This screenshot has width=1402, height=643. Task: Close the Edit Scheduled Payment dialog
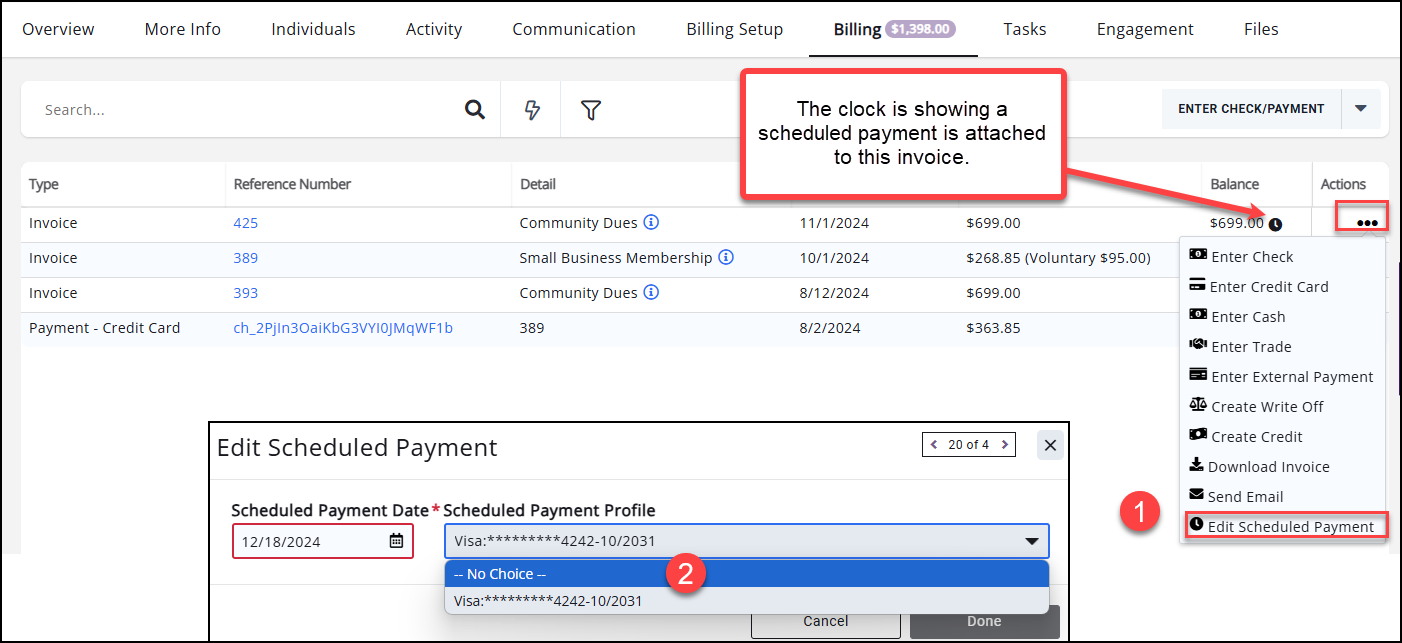(1049, 446)
